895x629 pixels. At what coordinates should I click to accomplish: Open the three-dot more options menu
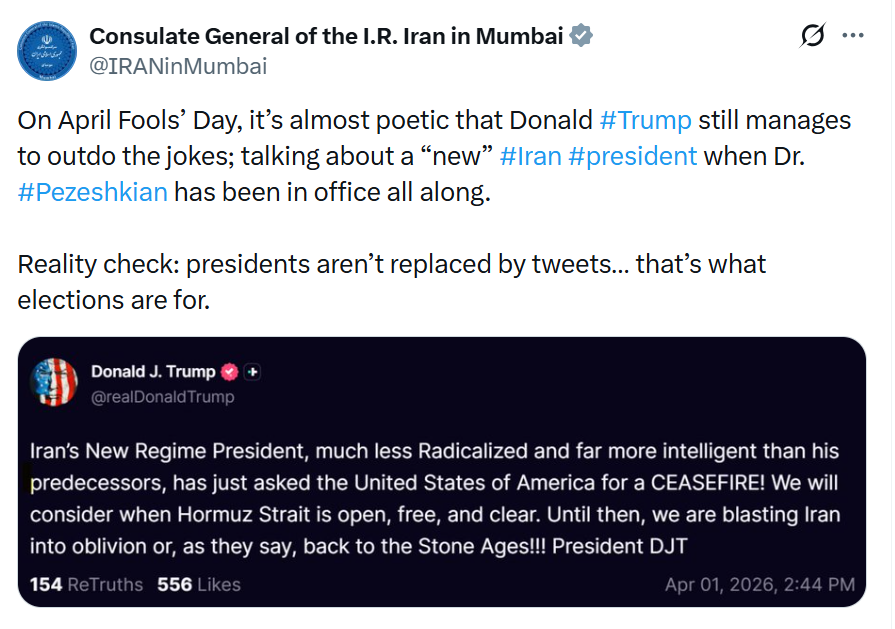(853, 36)
